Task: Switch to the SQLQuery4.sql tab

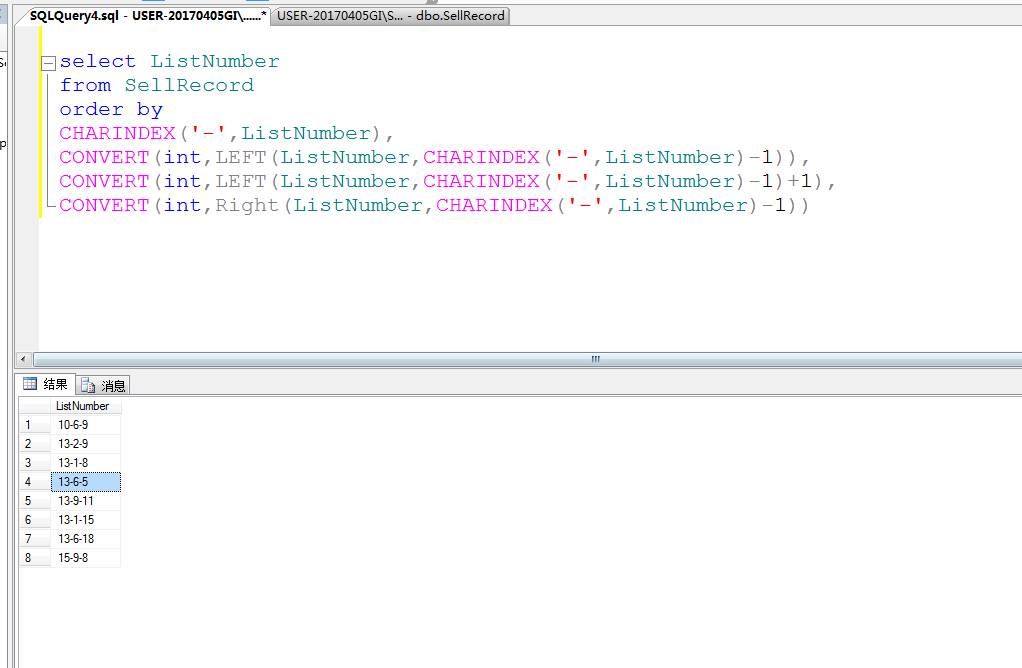Action: tap(147, 16)
